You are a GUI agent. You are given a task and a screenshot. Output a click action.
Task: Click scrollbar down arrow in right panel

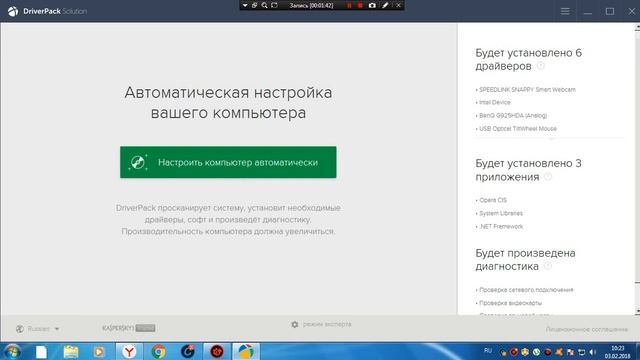637,312
